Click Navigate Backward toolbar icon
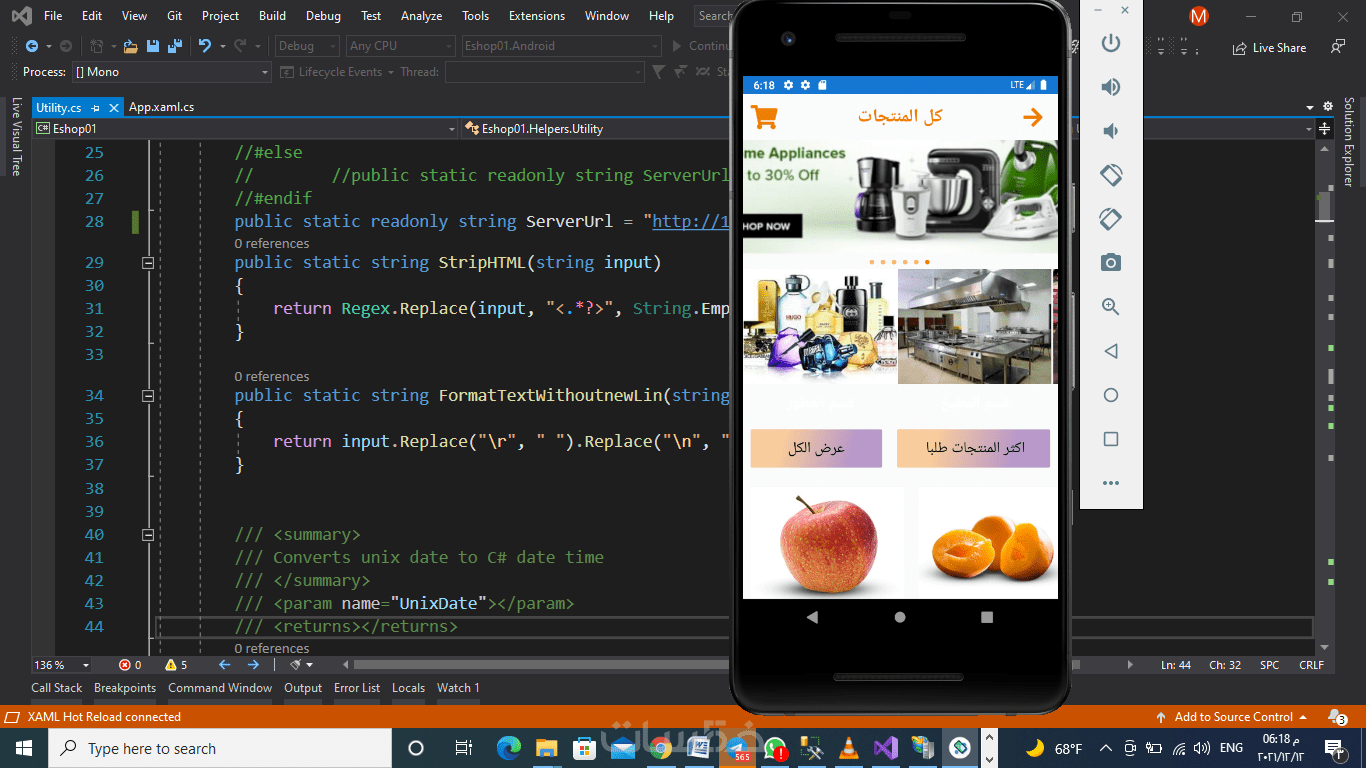1366x768 pixels. [x=32, y=46]
